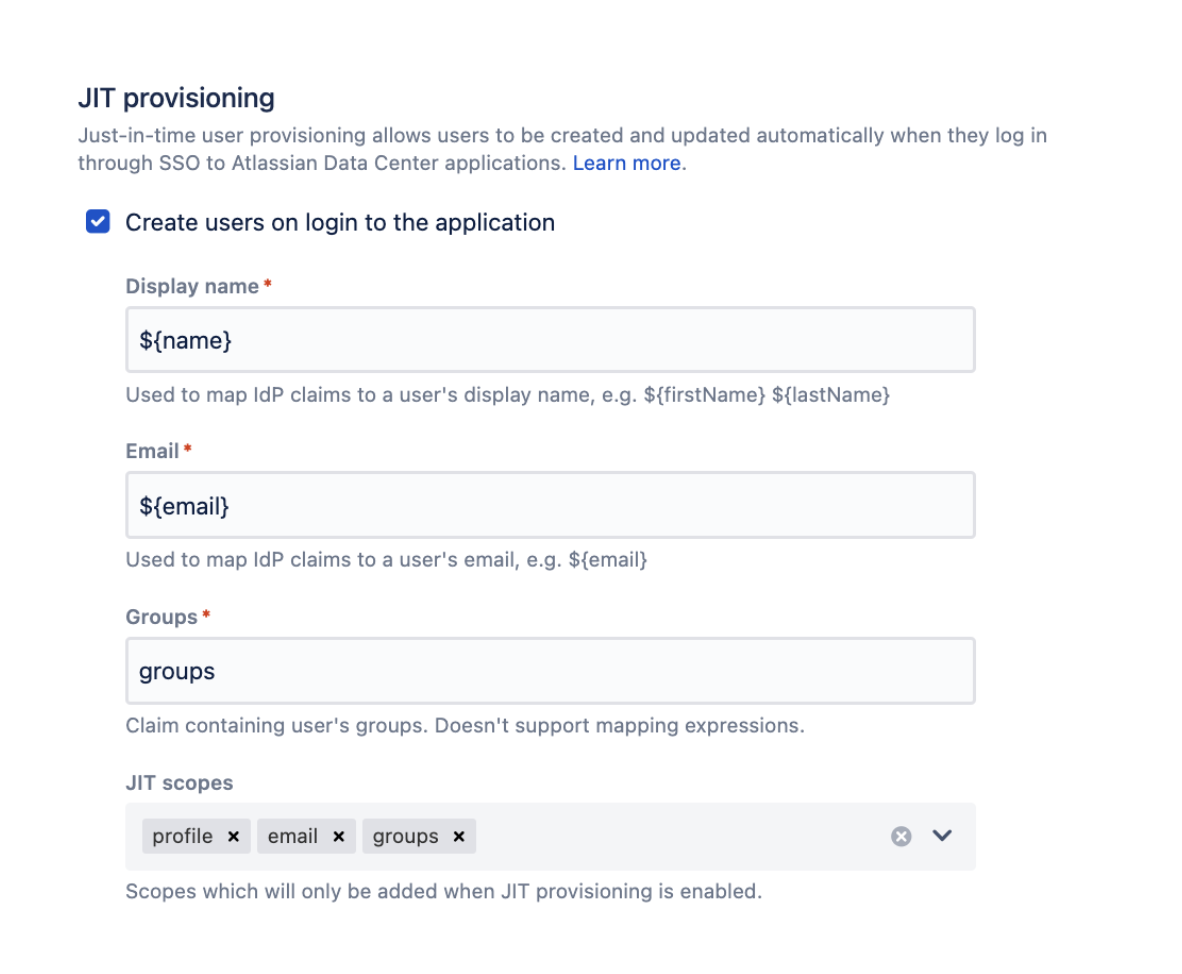Select the Groups claim input field
The width and height of the screenshot is (1182, 974).
click(550, 671)
